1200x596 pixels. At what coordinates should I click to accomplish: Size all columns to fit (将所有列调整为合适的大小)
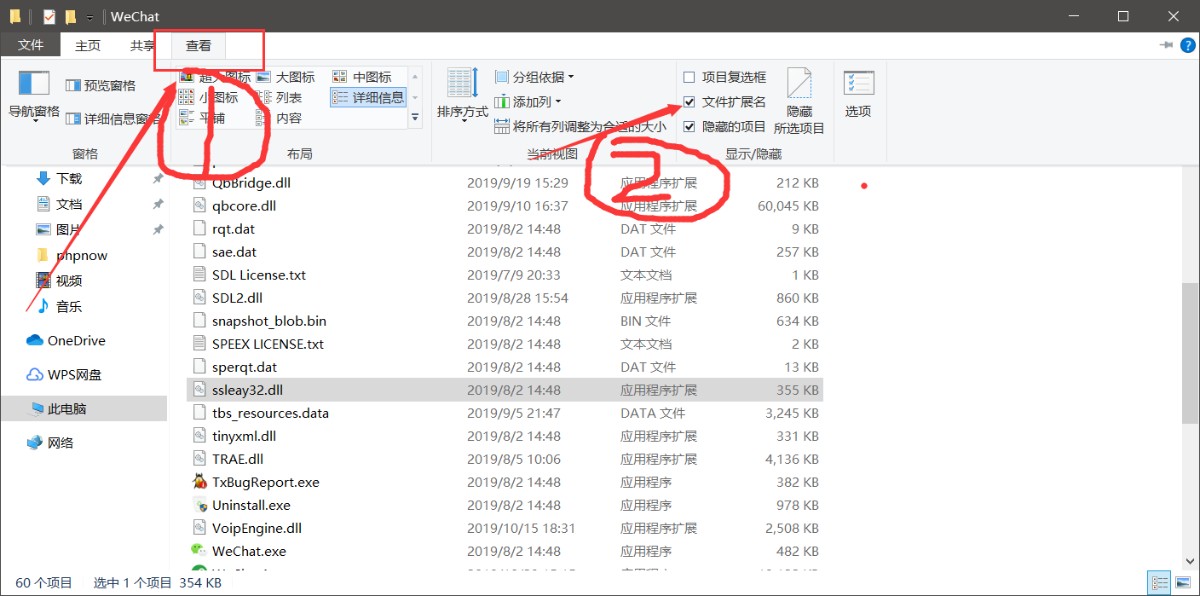pos(581,127)
